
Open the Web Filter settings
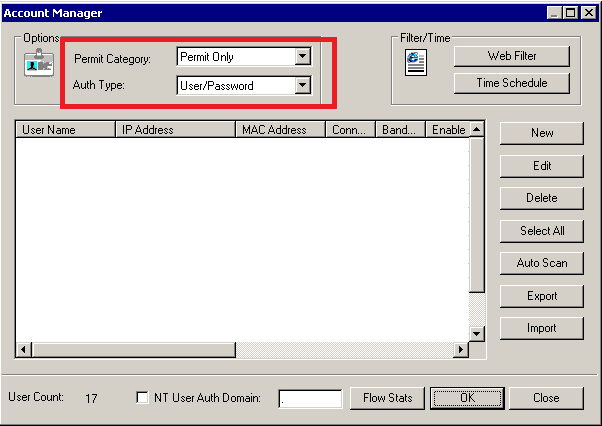tap(513, 56)
